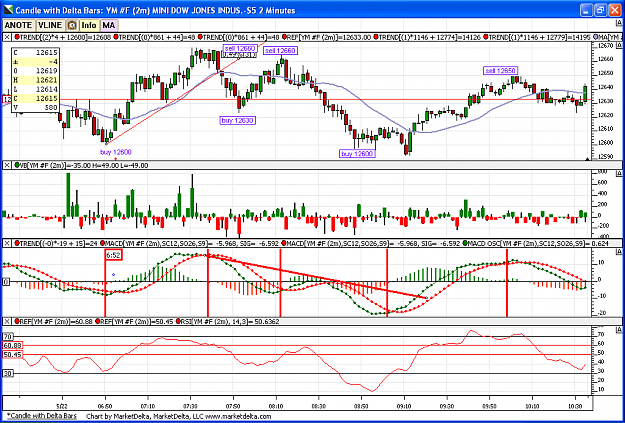Click the buy 12630 annotation label
This screenshot has height=423, width=625.
(238, 120)
